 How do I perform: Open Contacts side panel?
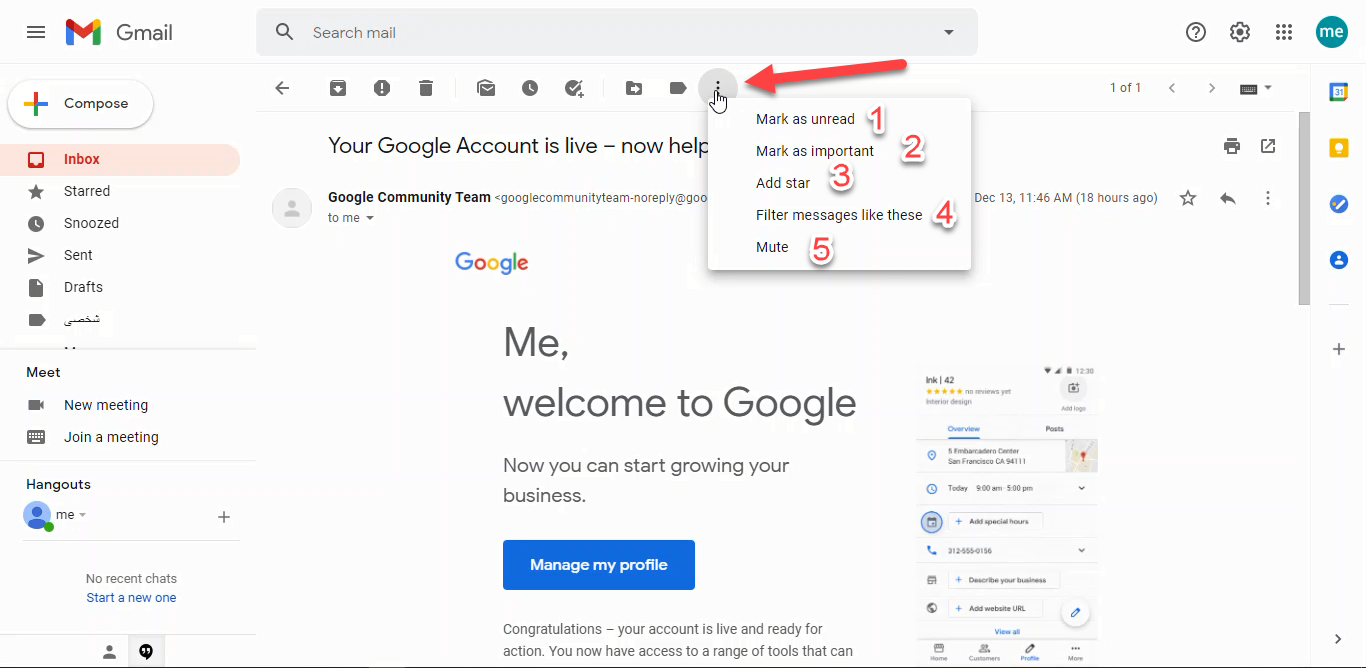point(1338,260)
